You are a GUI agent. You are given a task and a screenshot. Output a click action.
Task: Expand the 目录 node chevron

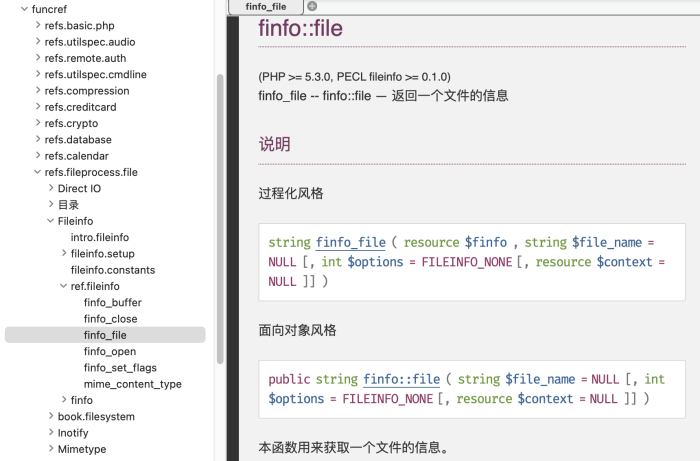[51, 204]
